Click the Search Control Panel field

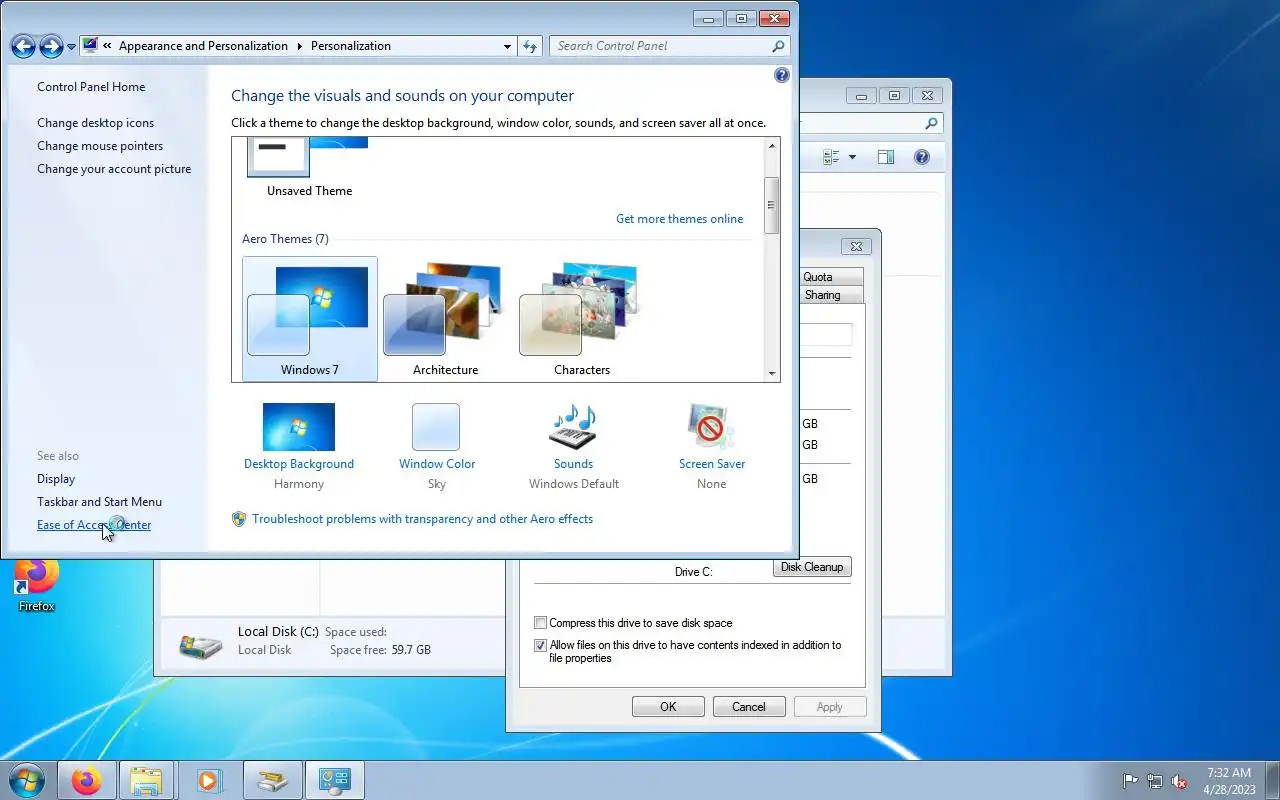tap(669, 46)
